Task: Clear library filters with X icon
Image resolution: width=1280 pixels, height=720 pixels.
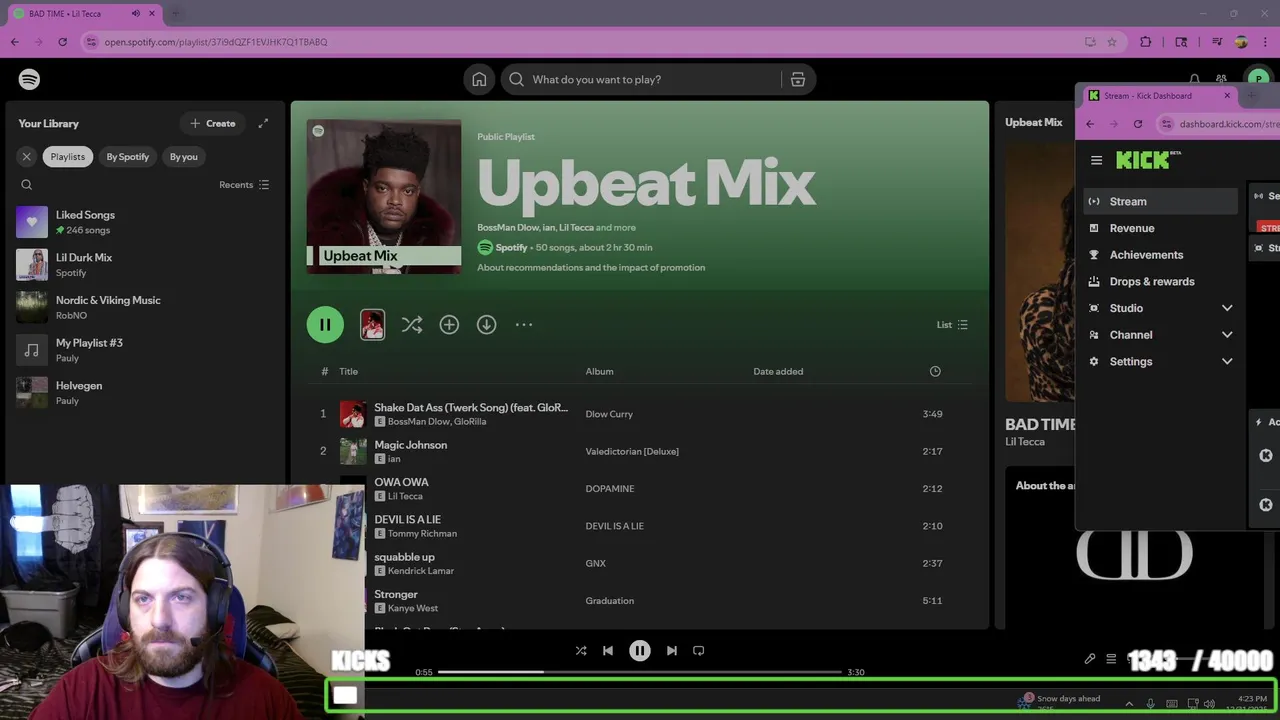Action: click(27, 156)
